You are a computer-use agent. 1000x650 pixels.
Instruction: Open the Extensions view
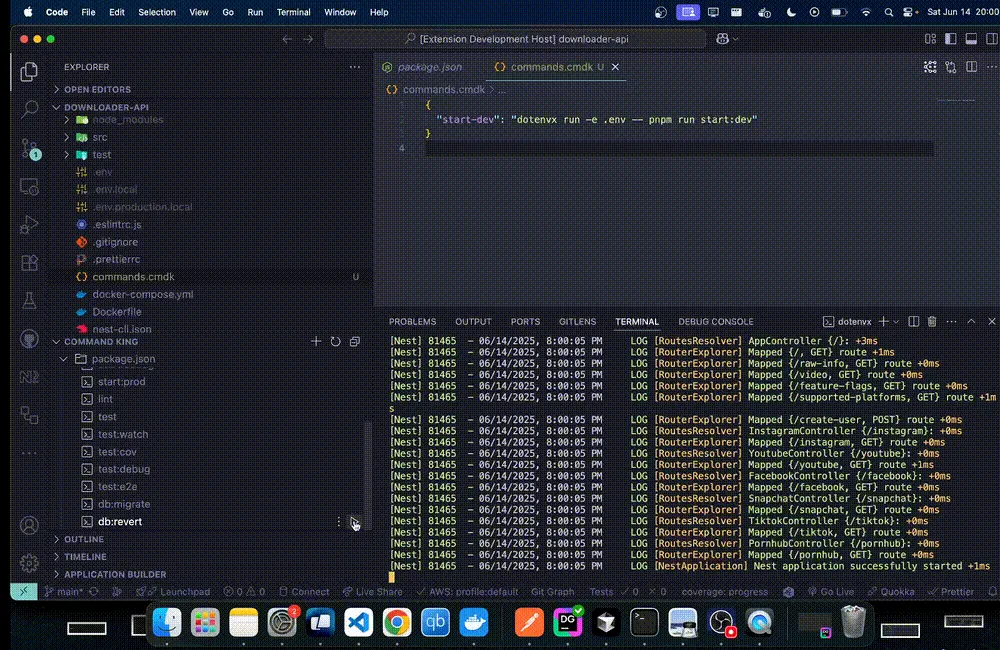[x=29, y=262]
